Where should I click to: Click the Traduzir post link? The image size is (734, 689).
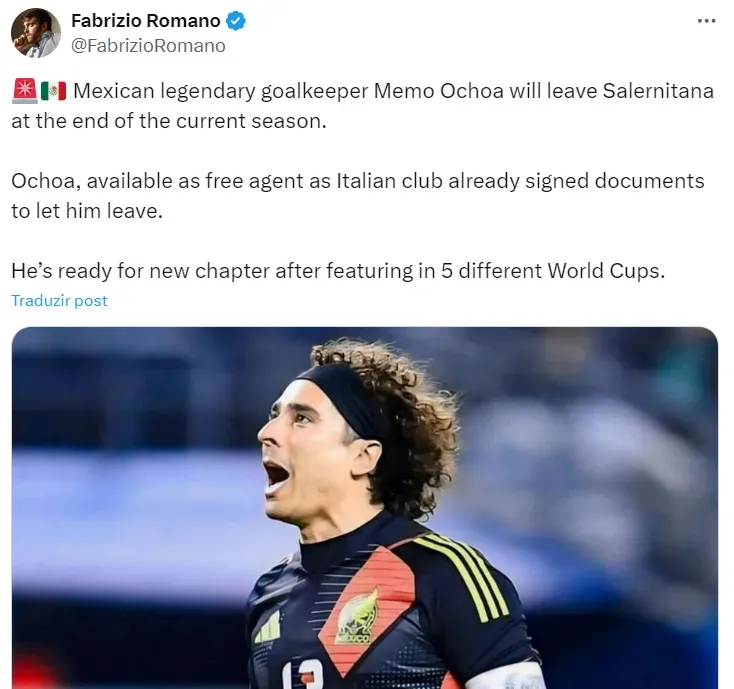[x=59, y=301]
